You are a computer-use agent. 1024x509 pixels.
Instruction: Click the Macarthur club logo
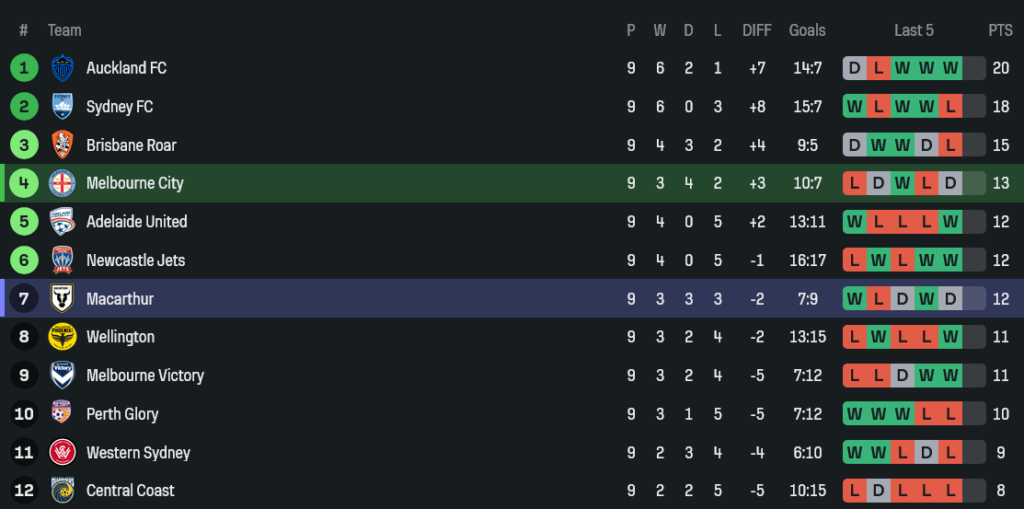click(62, 298)
